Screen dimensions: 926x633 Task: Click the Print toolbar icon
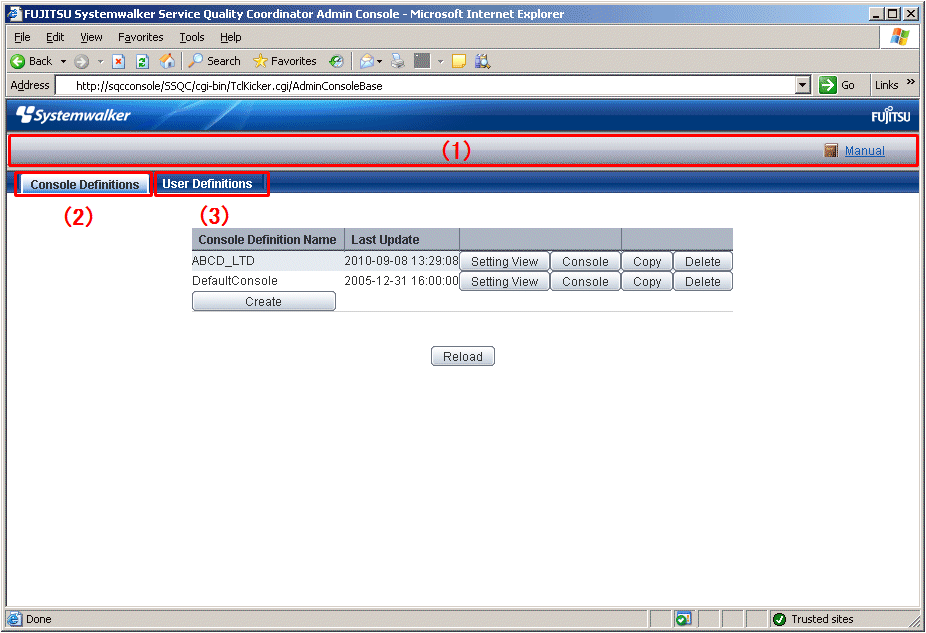coord(398,61)
